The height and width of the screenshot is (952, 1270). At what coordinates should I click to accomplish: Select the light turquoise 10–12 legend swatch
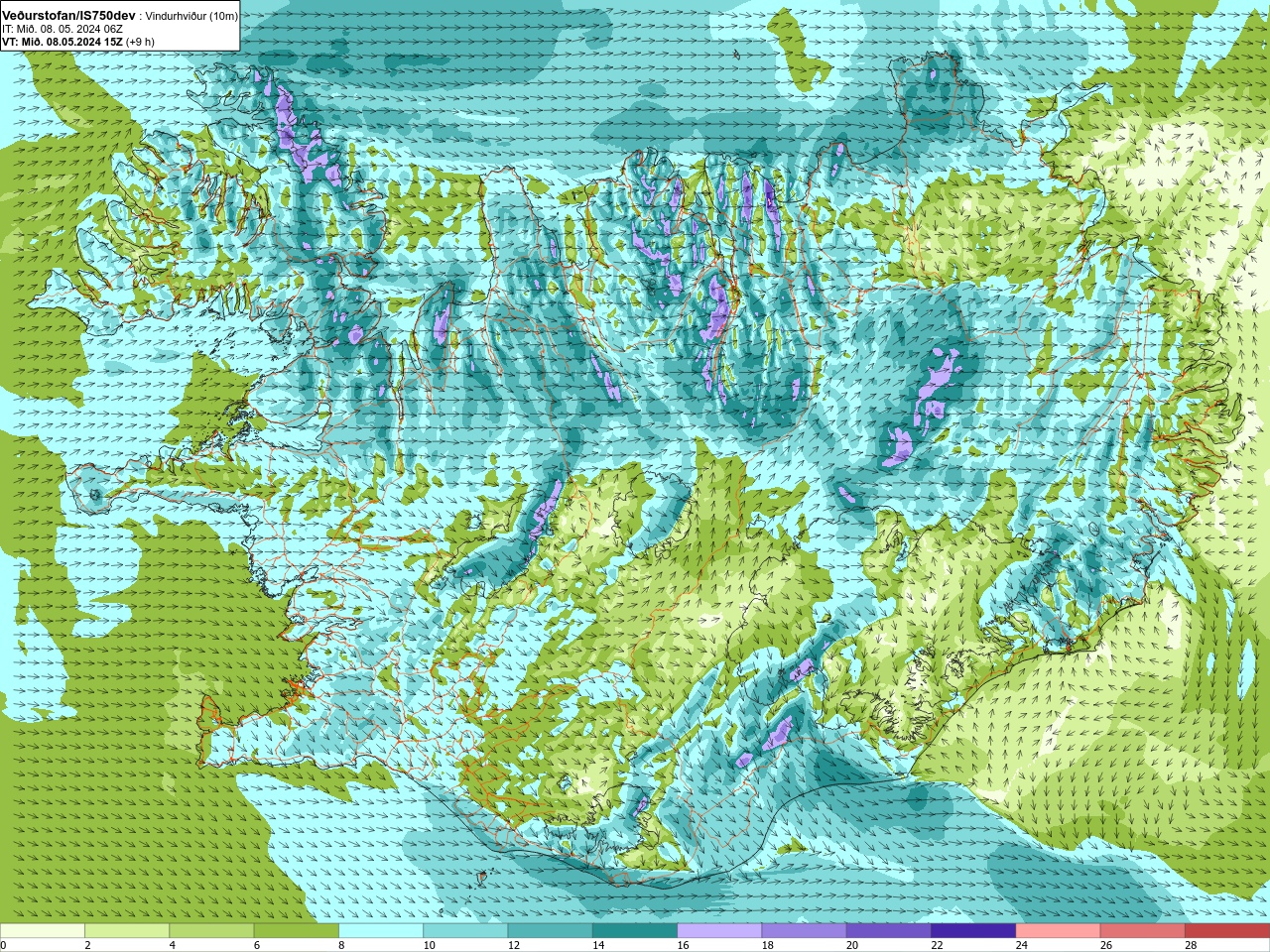tap(465, 930)
